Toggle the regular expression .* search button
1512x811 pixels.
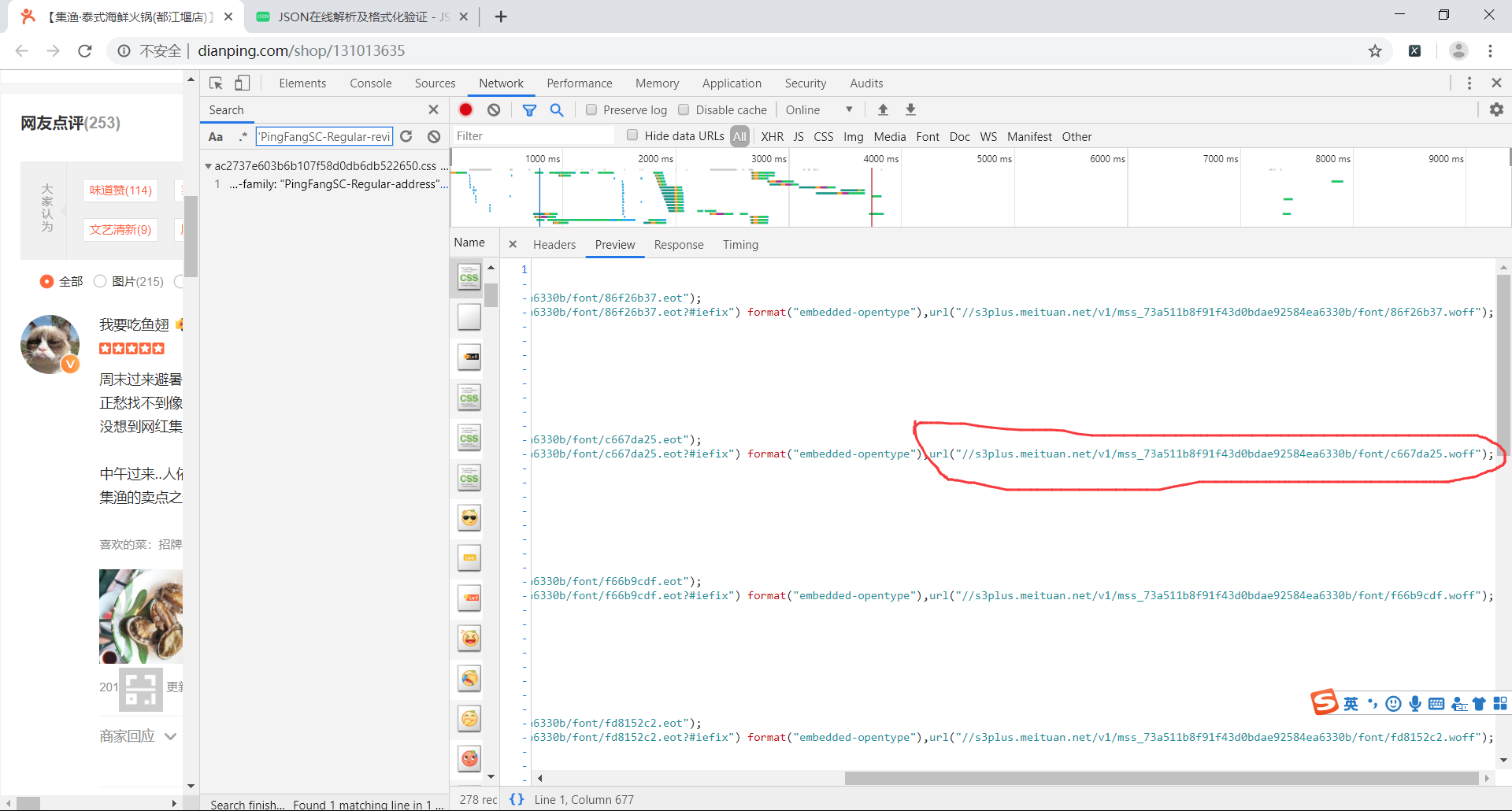coord(243,136)
